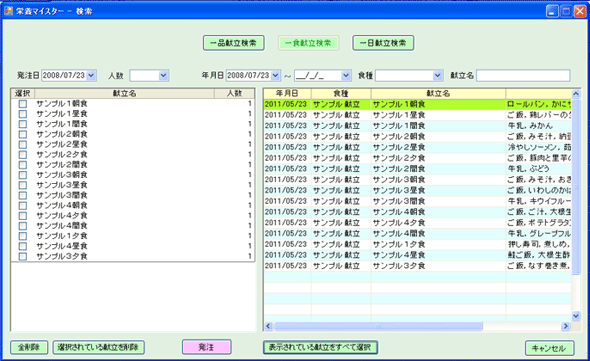Select サンプル2朝食 row in right table

(x=417, y=137)
